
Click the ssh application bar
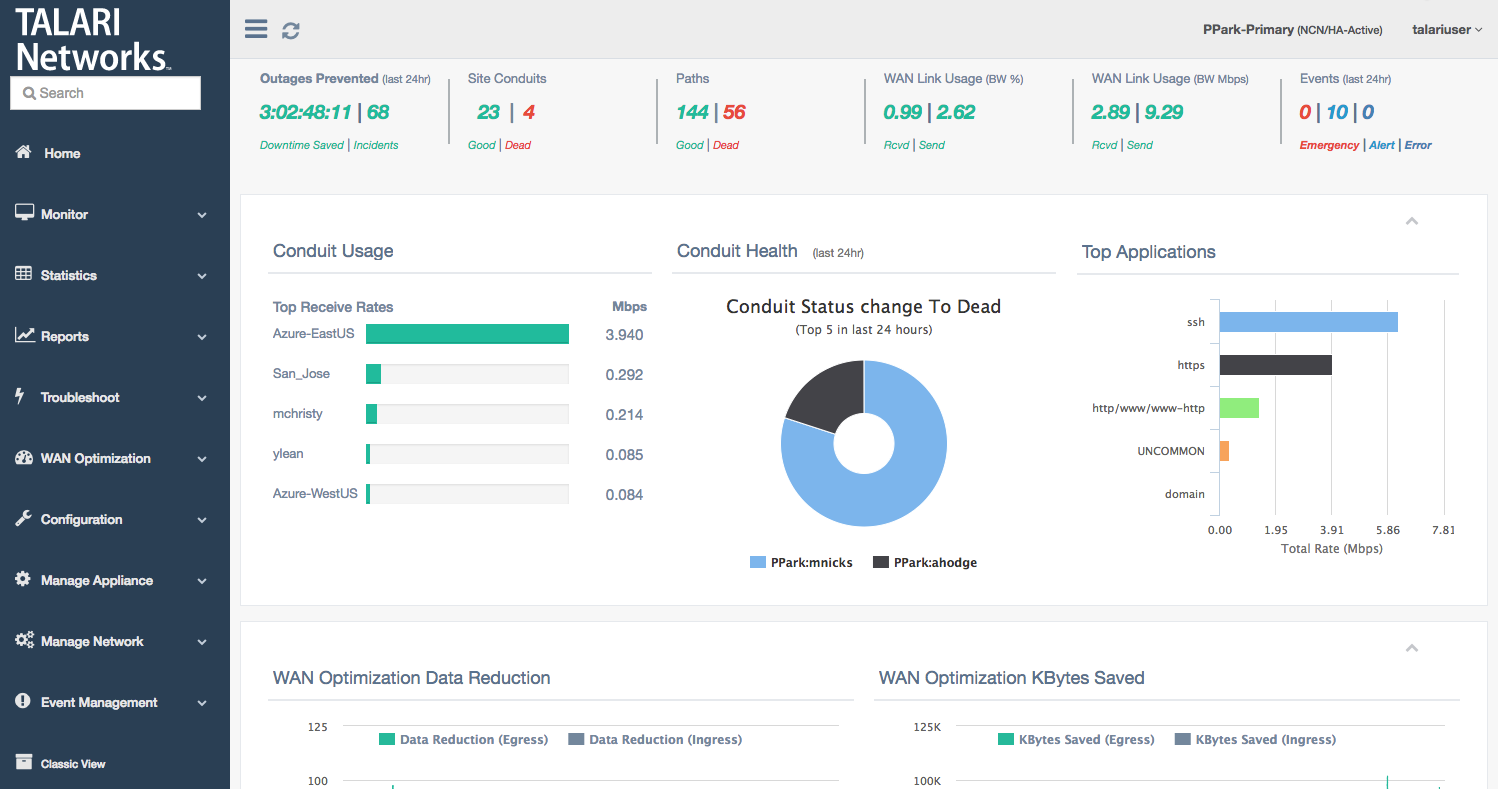[x=1308, y=322]
